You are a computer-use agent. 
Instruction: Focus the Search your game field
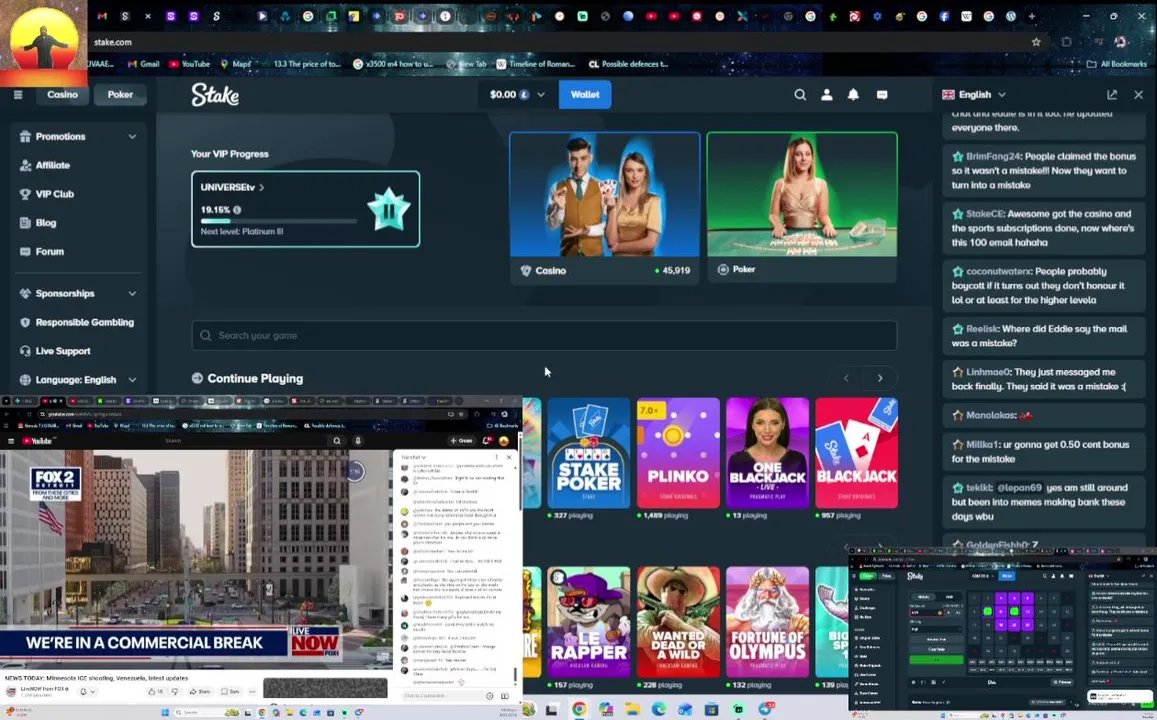(545, 335)
